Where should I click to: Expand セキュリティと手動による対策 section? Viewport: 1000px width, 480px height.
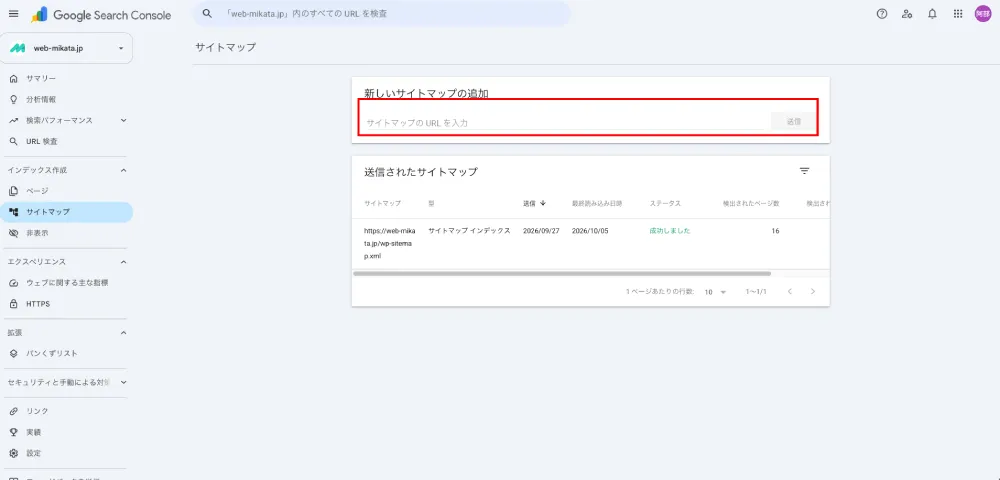tap(123, 382)
